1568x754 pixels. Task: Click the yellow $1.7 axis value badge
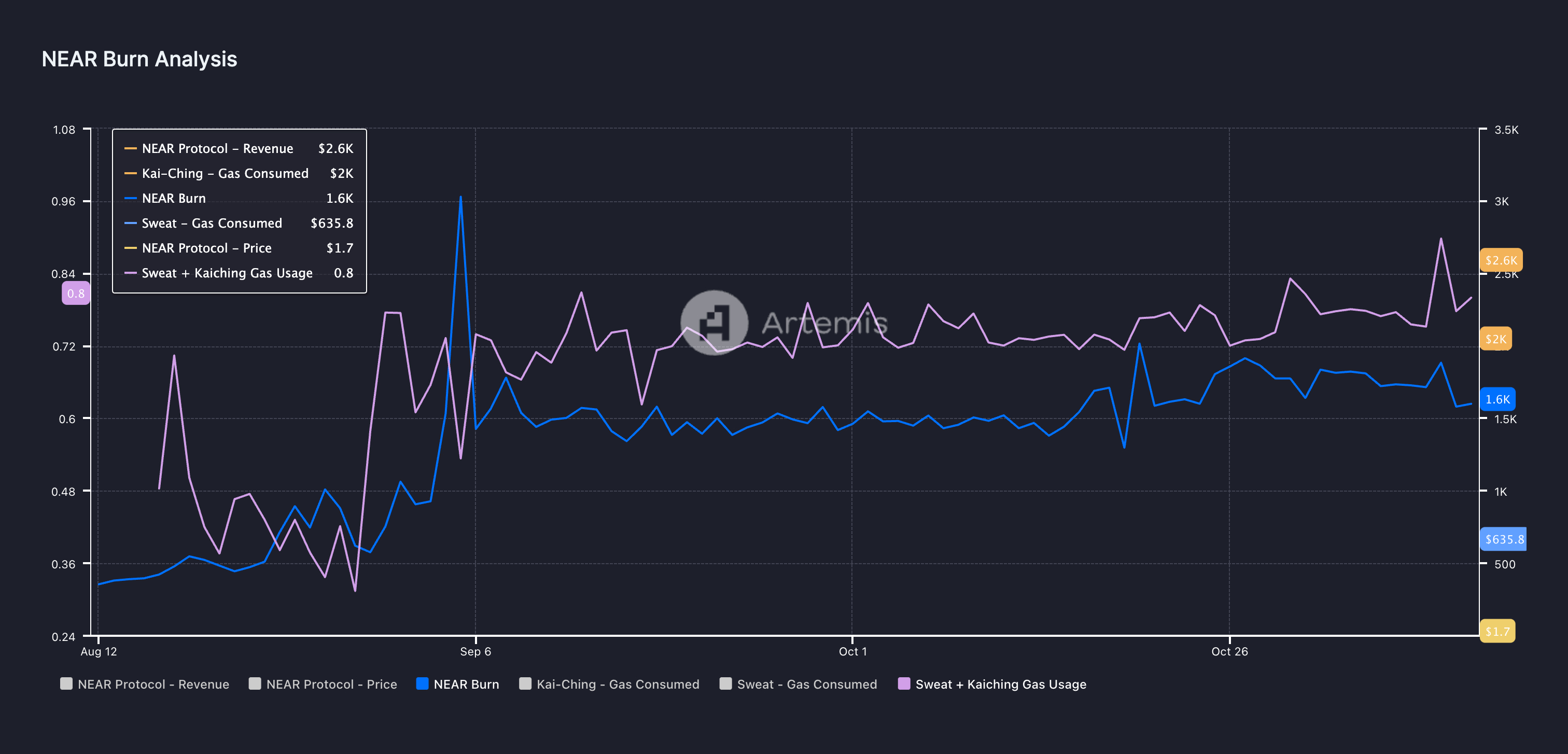coord(1497,631)
